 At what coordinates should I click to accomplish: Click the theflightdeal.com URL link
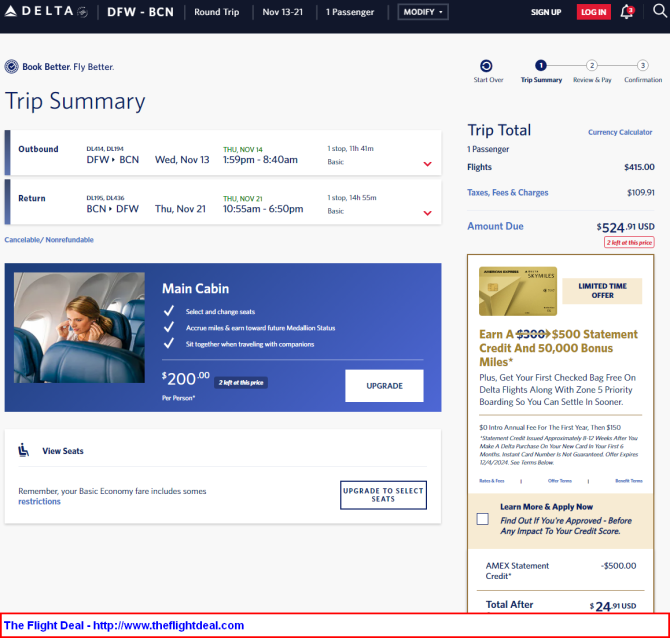point(168,625)
